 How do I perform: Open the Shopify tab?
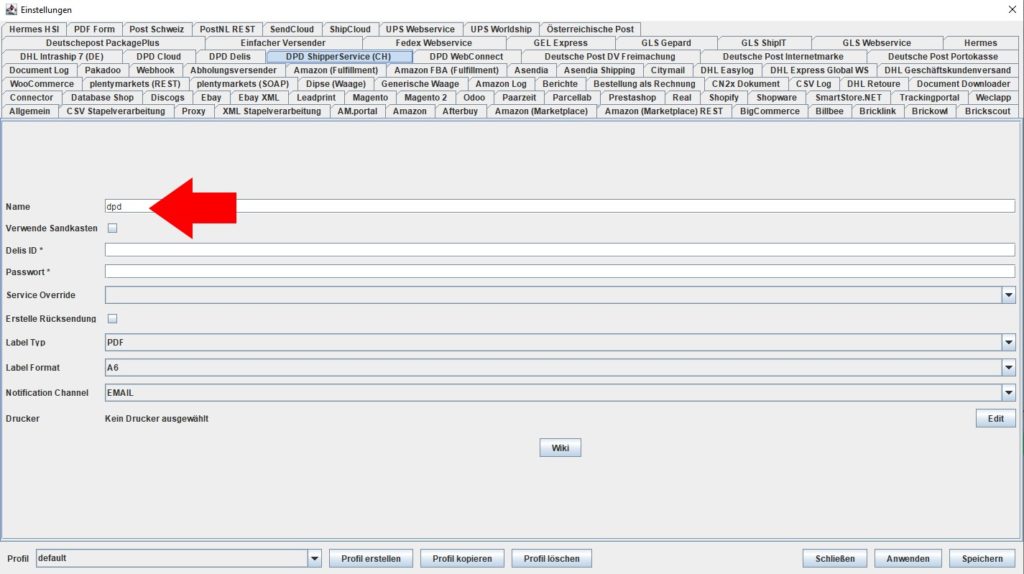[724, 98]
